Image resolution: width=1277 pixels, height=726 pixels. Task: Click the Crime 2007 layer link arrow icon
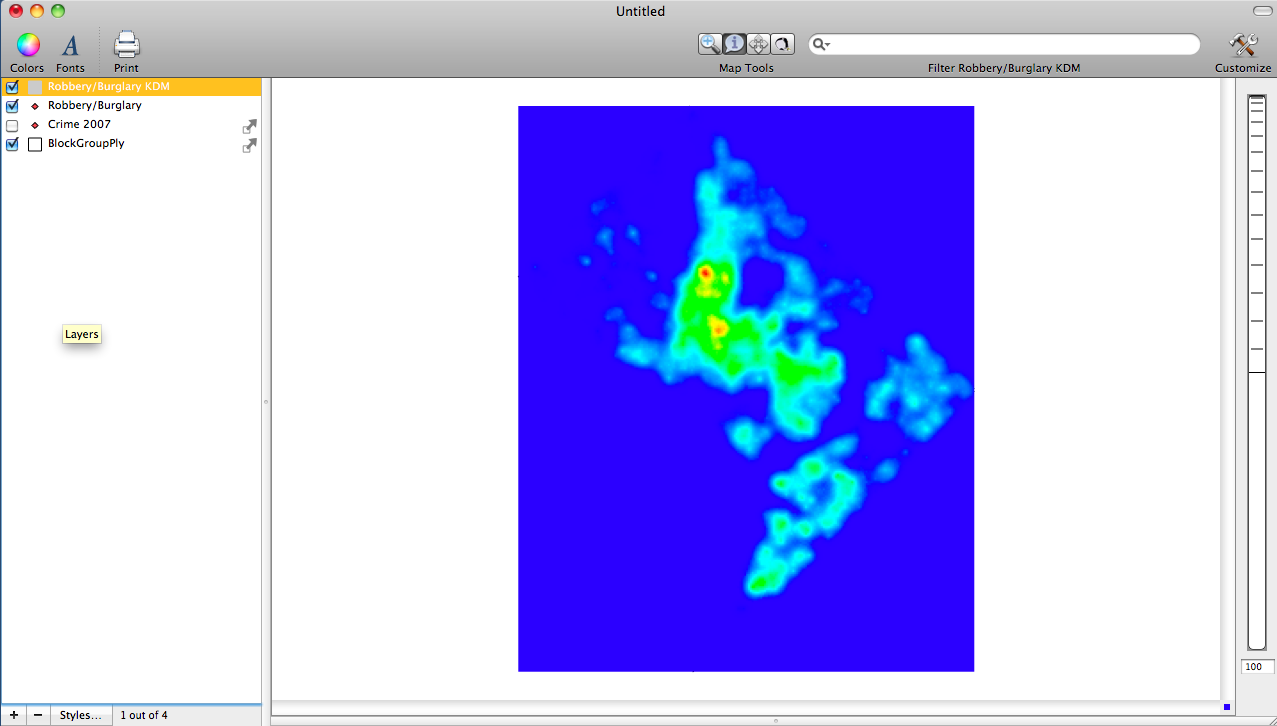tap(249, 126)
